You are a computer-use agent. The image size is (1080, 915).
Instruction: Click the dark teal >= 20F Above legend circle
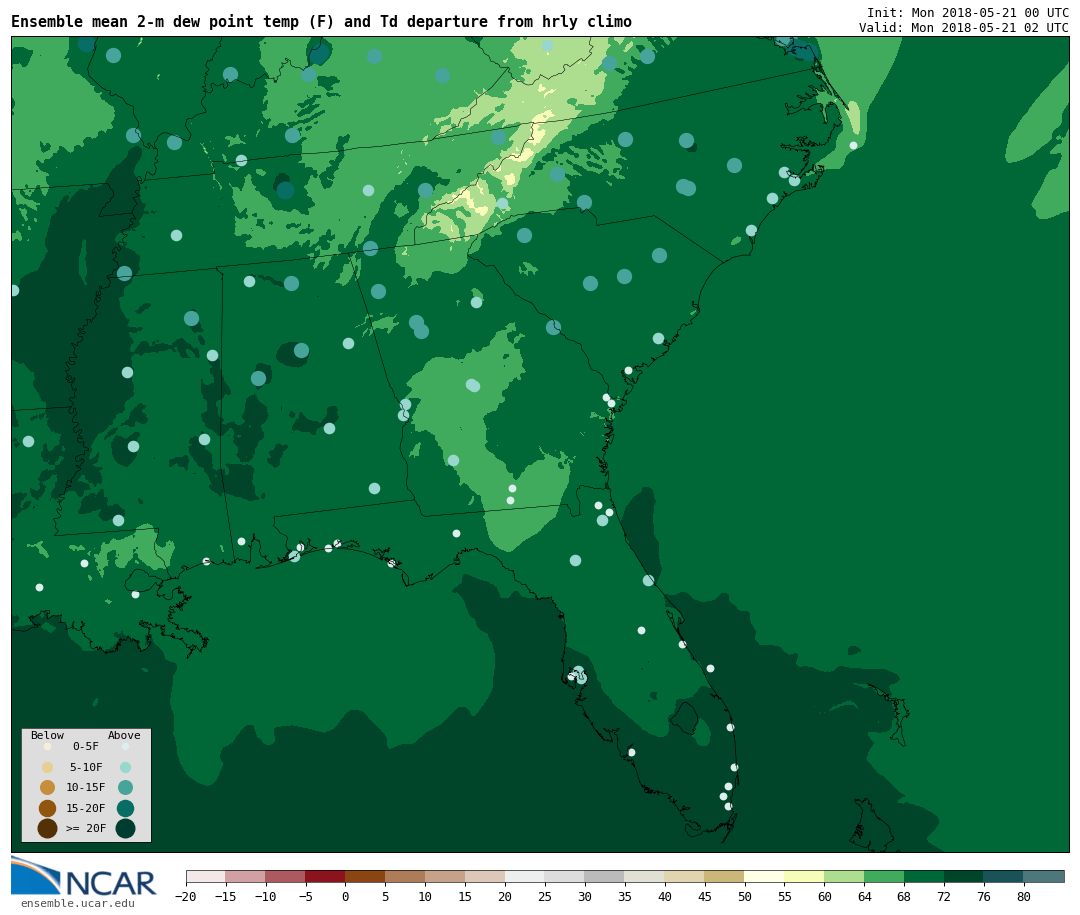(125, 828)
